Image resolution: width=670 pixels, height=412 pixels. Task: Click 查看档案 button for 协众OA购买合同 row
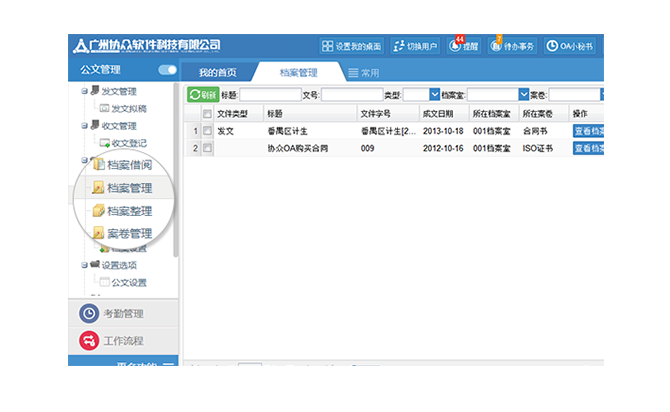(588, 148)
